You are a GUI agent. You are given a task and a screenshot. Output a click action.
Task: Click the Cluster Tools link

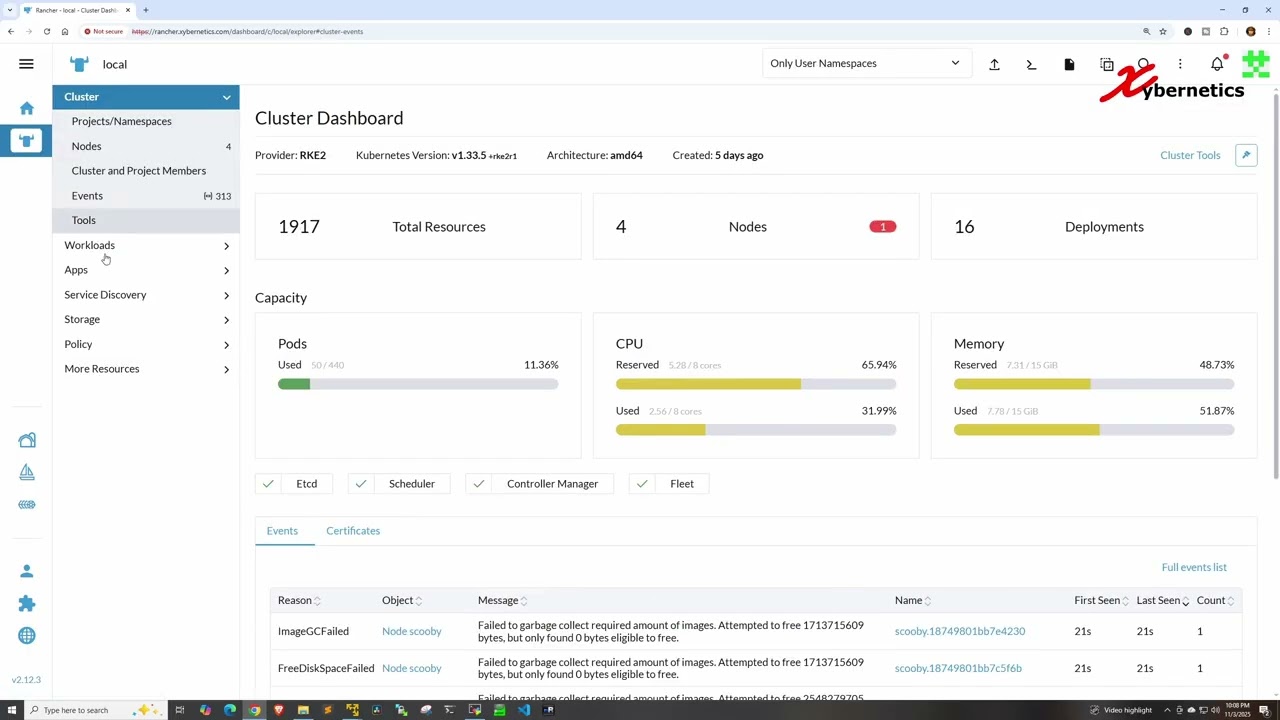[1190, 155]
